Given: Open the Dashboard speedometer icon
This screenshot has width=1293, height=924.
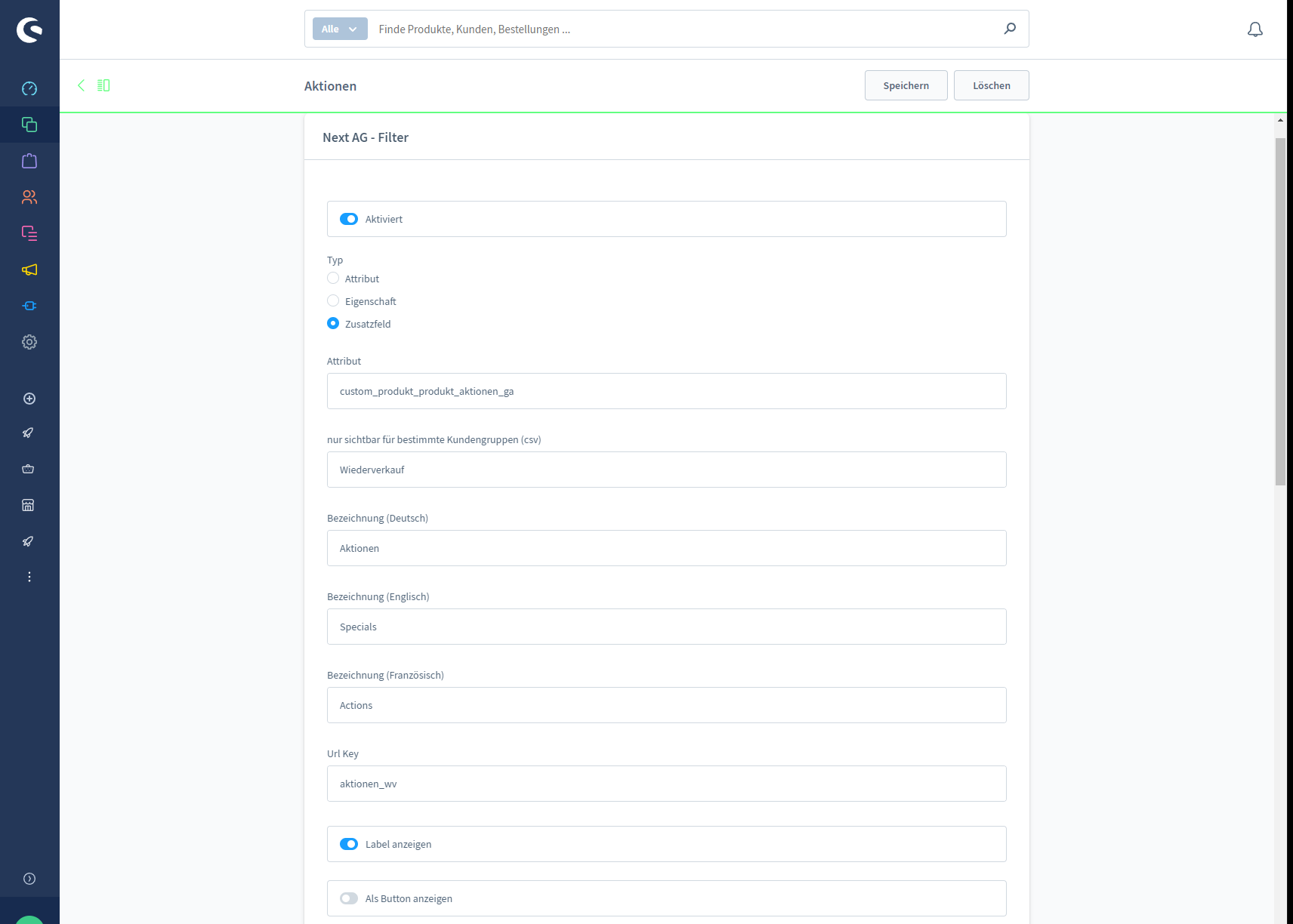Looking at the screenshot, I should 29,88.
